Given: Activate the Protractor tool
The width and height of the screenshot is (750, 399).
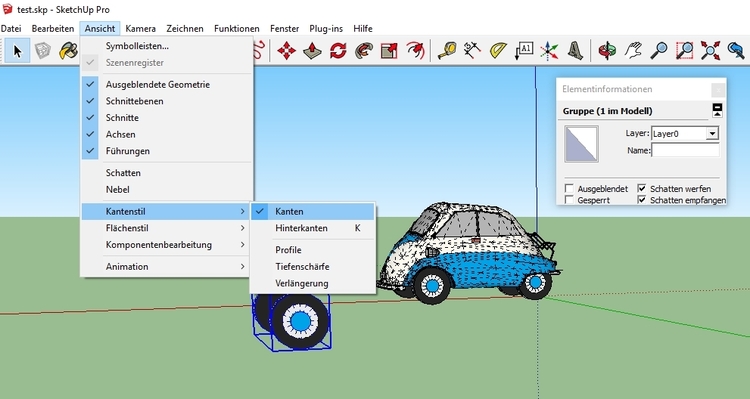Looking at the screenshot, I should [x=498, y=50].
